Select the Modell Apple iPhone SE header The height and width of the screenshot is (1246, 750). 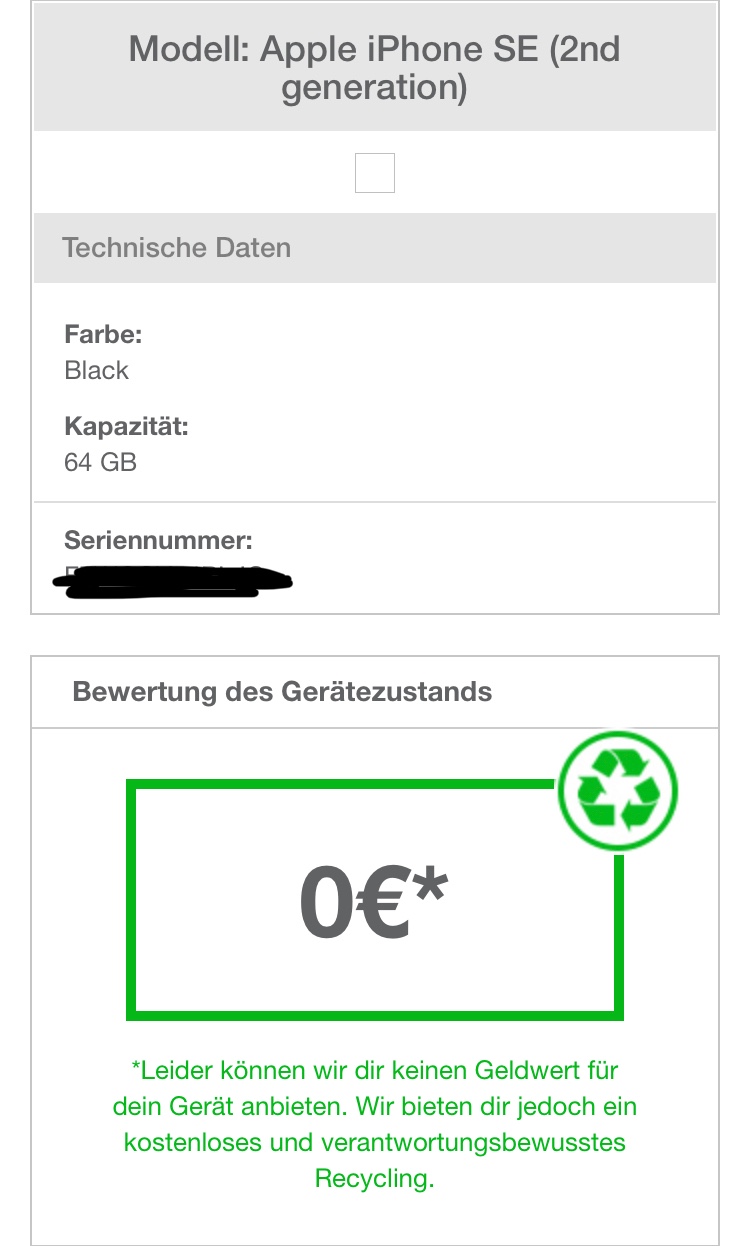(374, 68)
